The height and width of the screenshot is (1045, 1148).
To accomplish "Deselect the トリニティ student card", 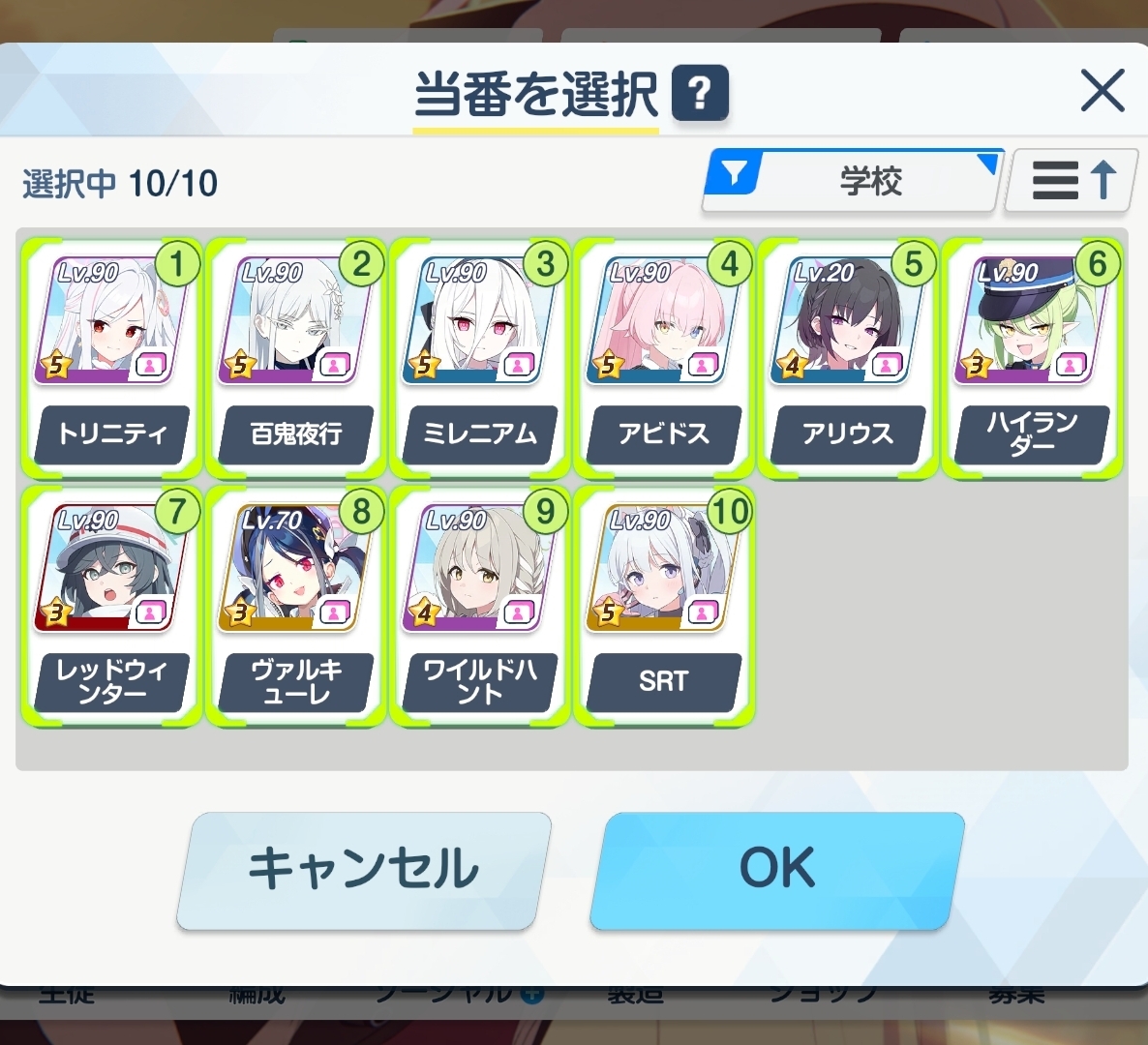I will pyautogui.click(x=111, y=357).
